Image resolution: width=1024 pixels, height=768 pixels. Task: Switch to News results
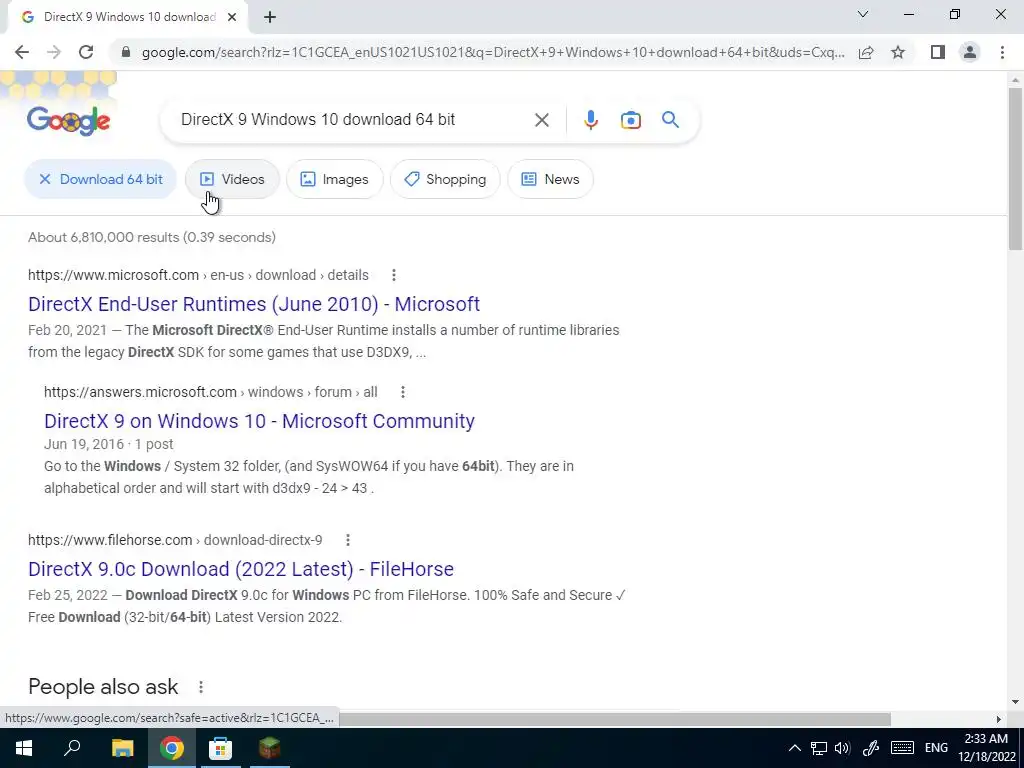(551, 179)
